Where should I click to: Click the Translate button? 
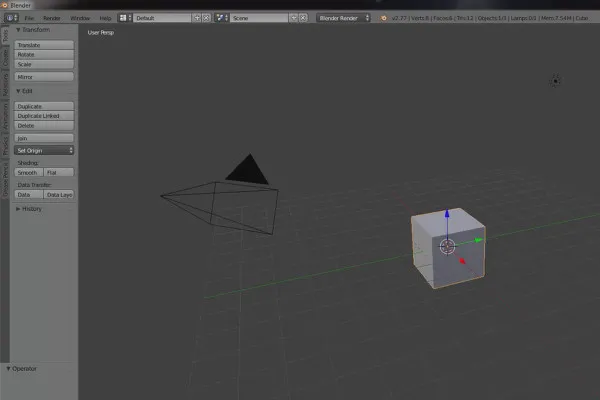click(44, 45)
